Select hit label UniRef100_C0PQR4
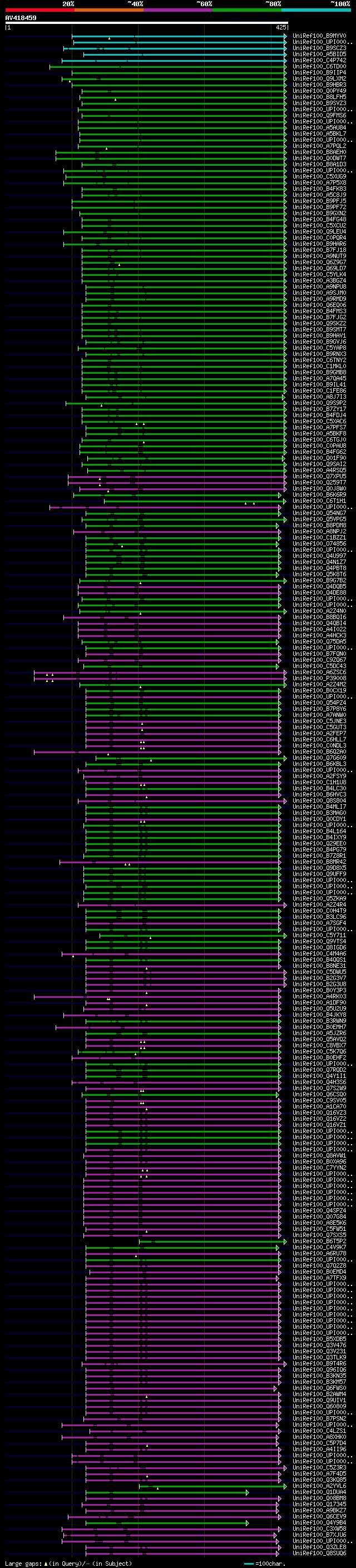 319,238
